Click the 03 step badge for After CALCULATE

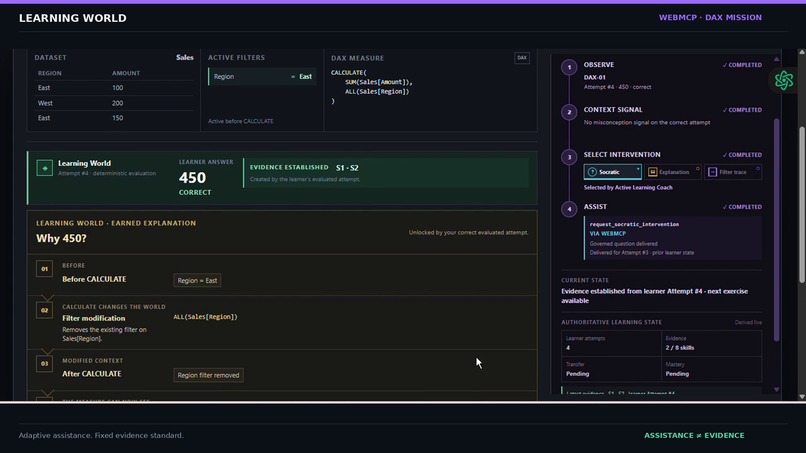(x=44, y=364)
